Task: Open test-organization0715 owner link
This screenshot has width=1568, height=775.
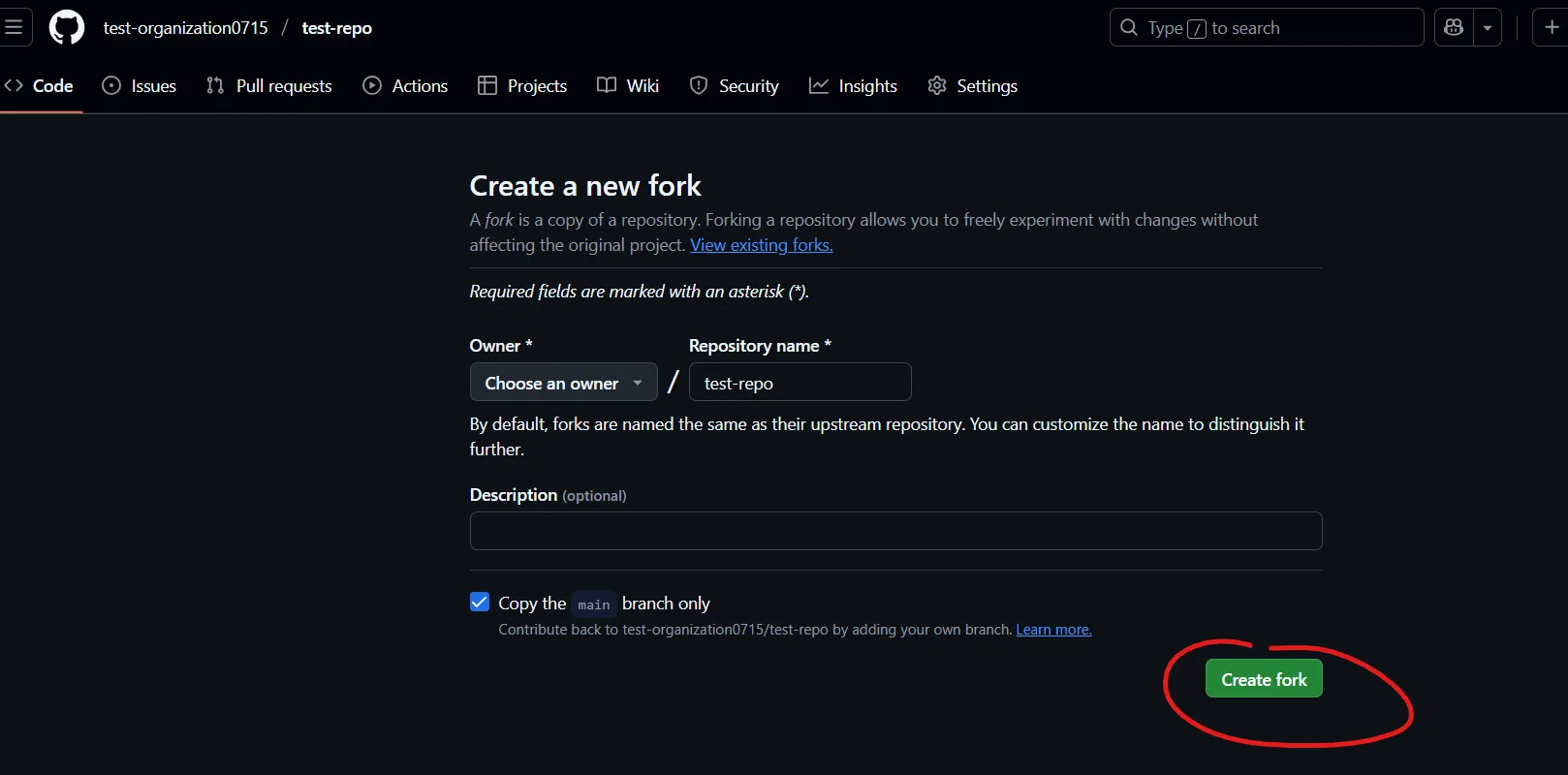Action: [185, 28]
